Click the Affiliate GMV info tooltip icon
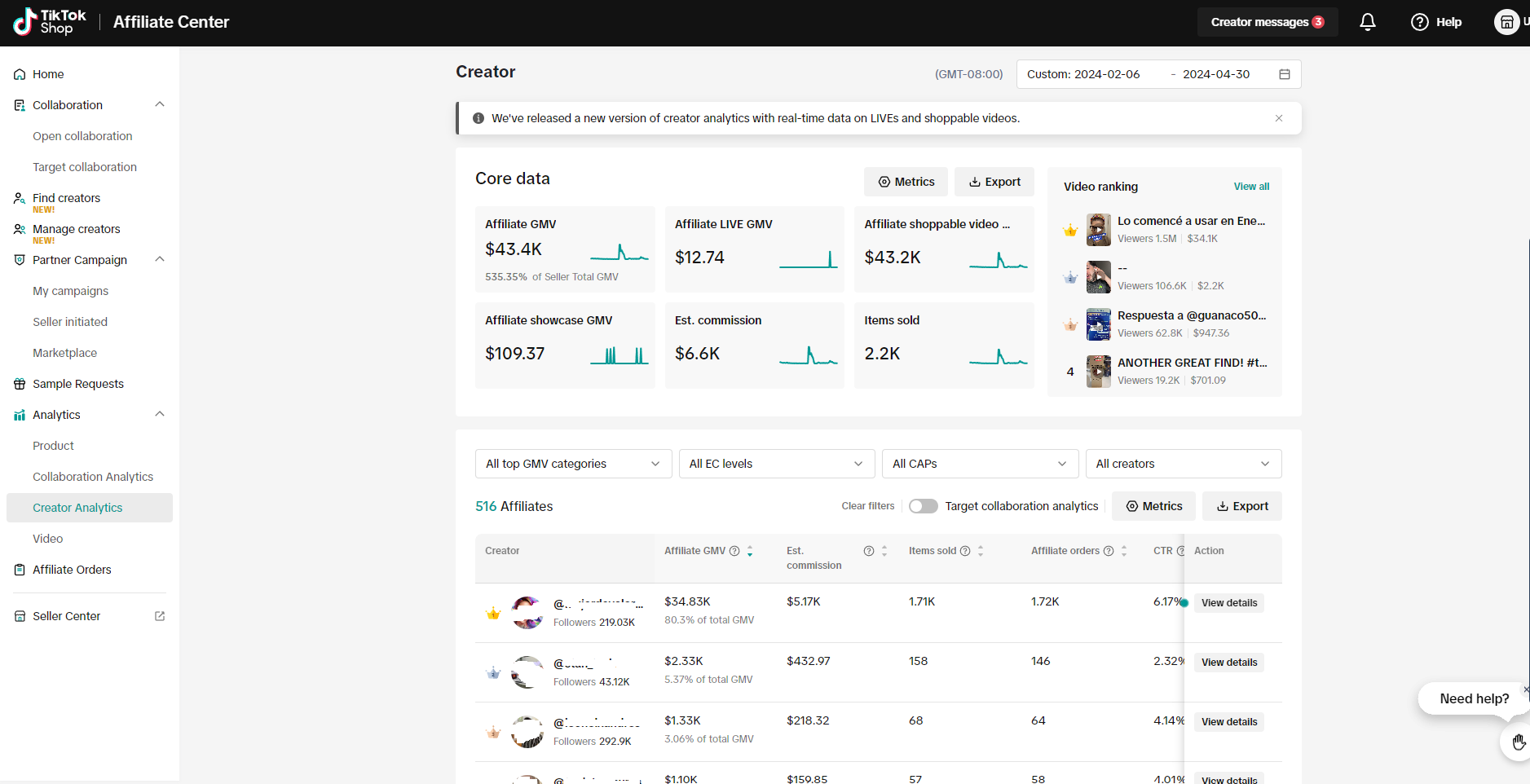 click(x=734, y=551)
